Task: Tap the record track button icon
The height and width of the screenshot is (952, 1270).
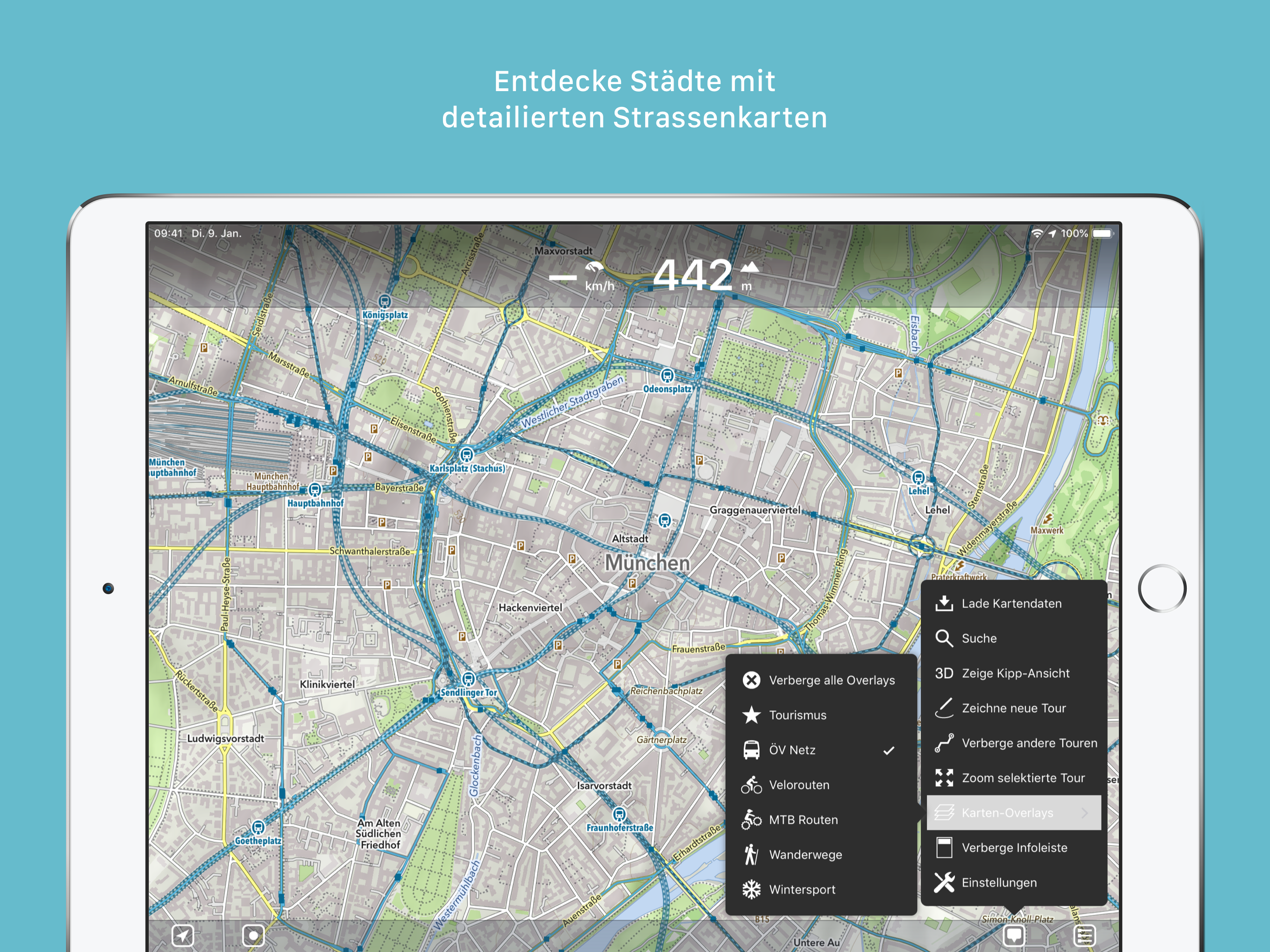Action: pos(253,935)
